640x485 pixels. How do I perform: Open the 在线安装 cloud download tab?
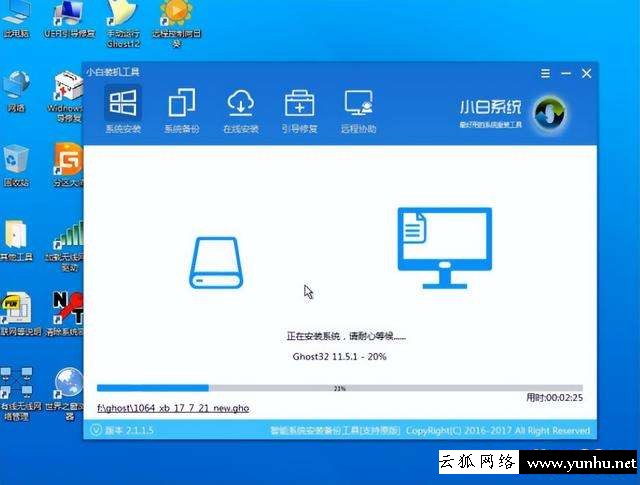coord(240,110)
